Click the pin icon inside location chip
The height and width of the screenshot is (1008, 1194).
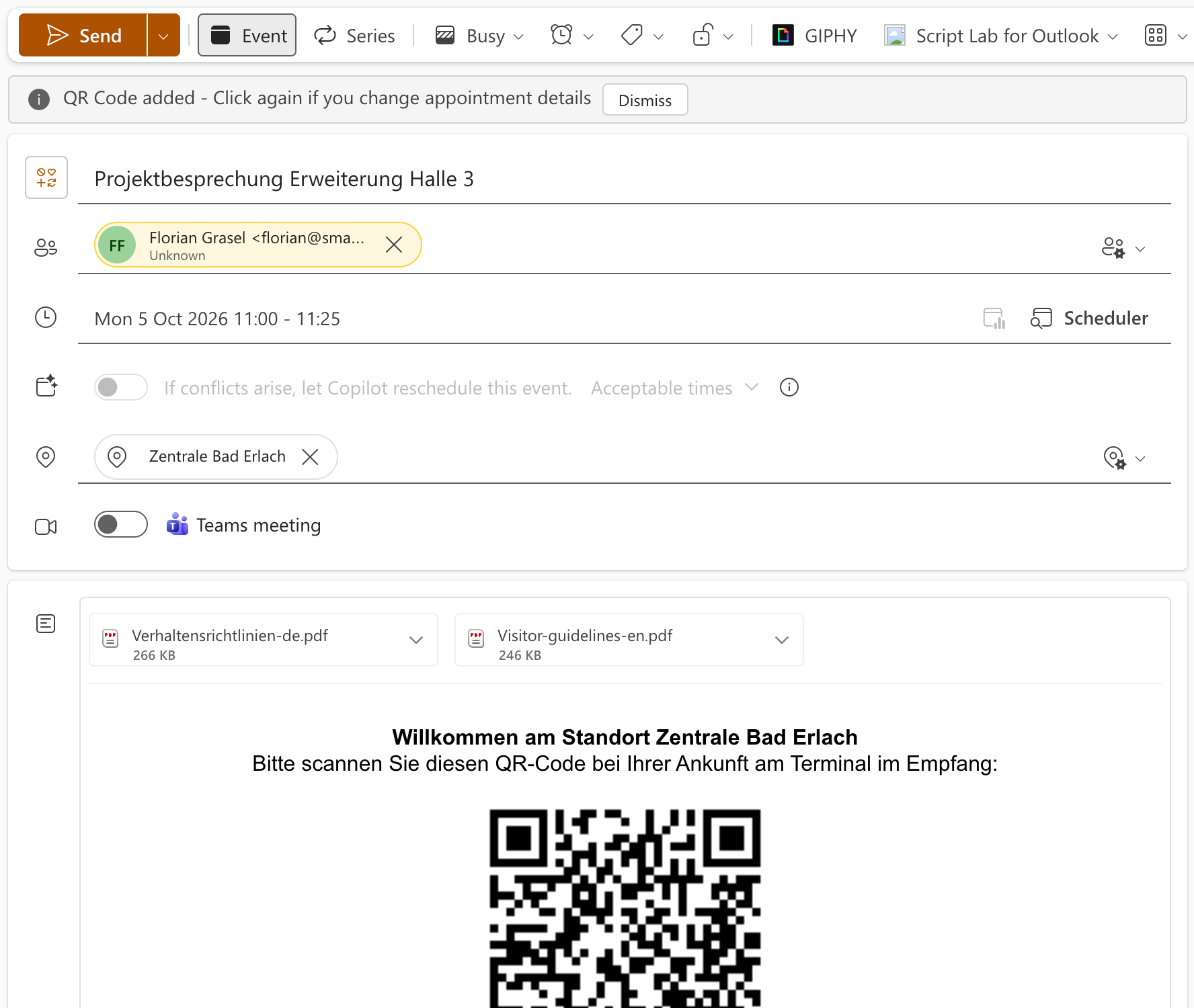[x=117, y=457]
